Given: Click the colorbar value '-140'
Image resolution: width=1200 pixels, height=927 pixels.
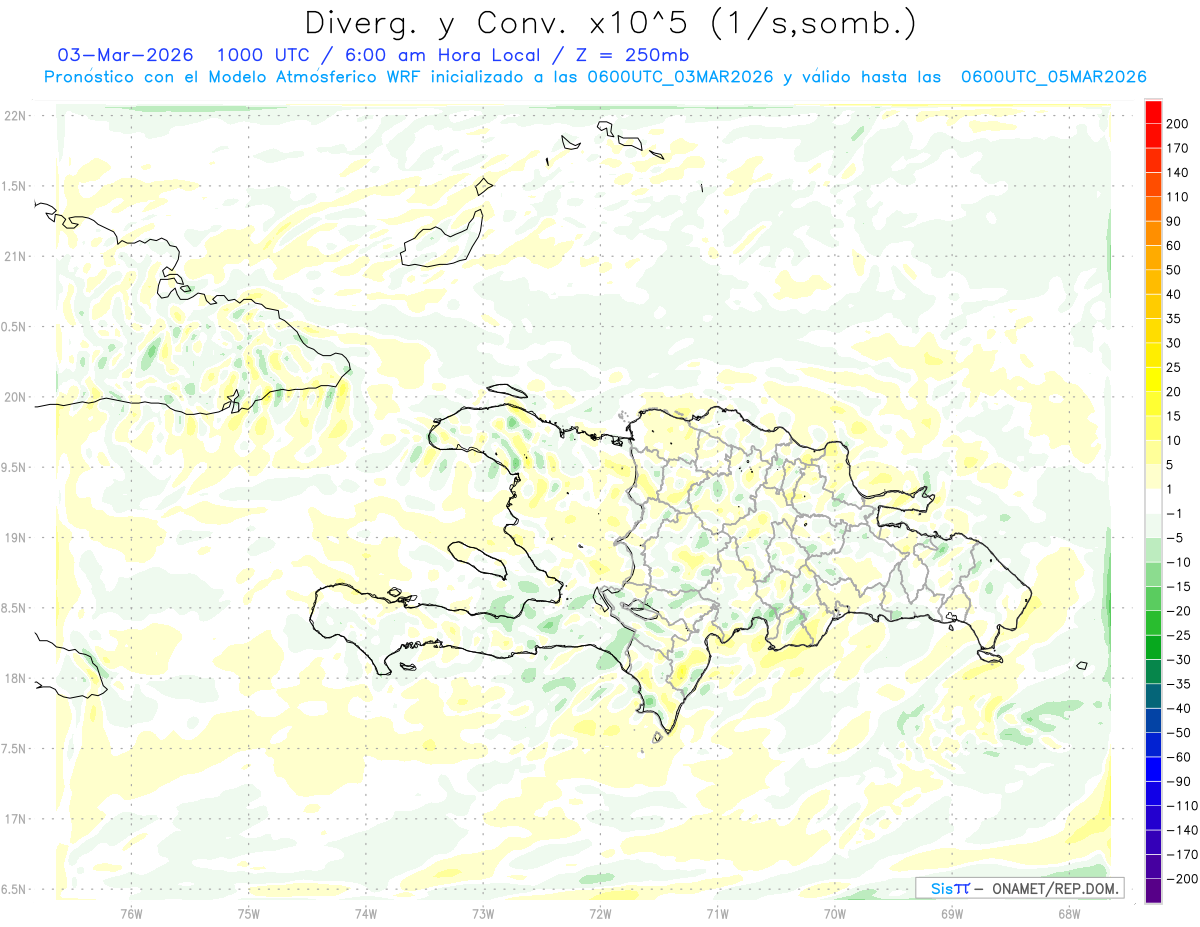Looking at the screenshot, I should pos(1180,830).
